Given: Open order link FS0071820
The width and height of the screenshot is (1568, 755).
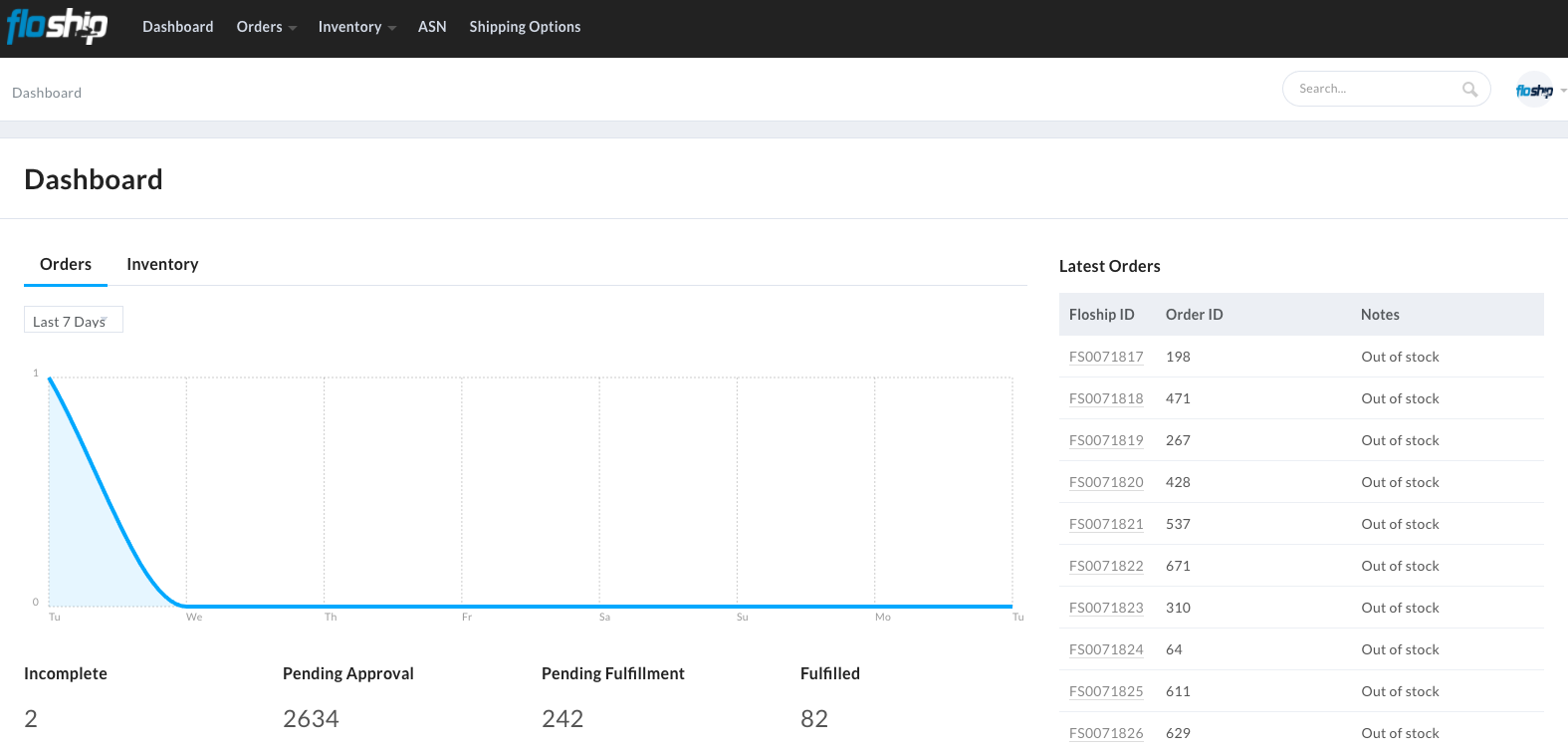Looking at the screenshot, I should (1106, 482).
